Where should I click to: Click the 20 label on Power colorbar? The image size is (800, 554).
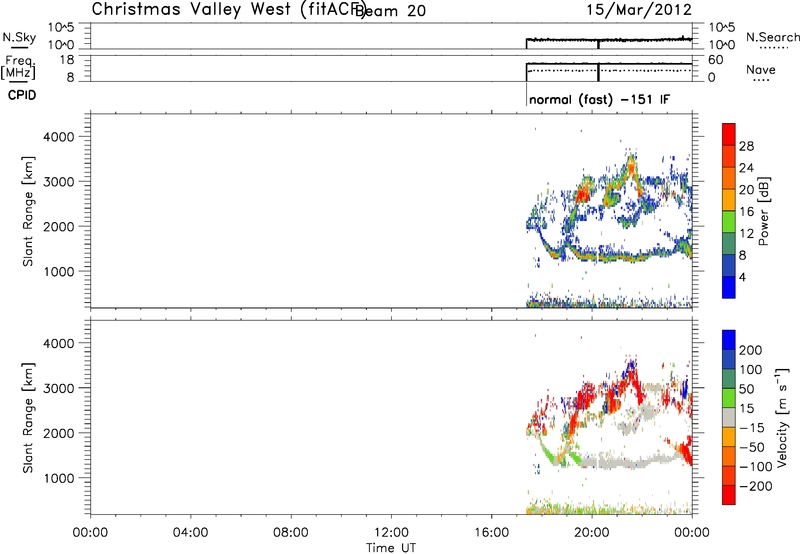pyautogui.click(x=746, y=190)
